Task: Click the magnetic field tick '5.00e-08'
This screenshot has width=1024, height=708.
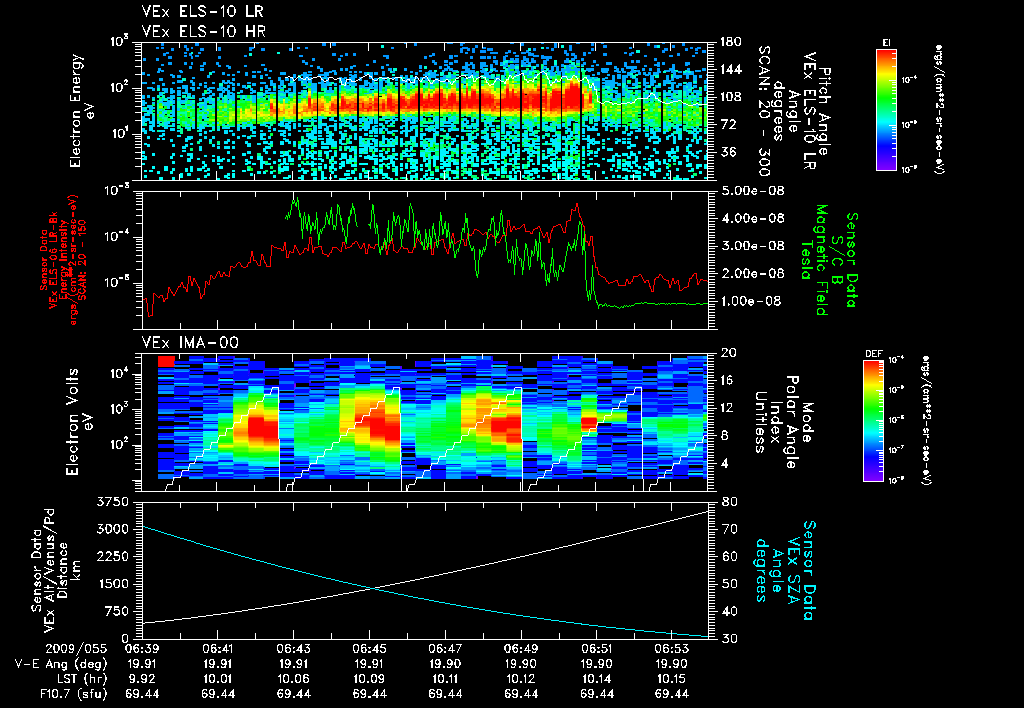Action: [752, 191]
